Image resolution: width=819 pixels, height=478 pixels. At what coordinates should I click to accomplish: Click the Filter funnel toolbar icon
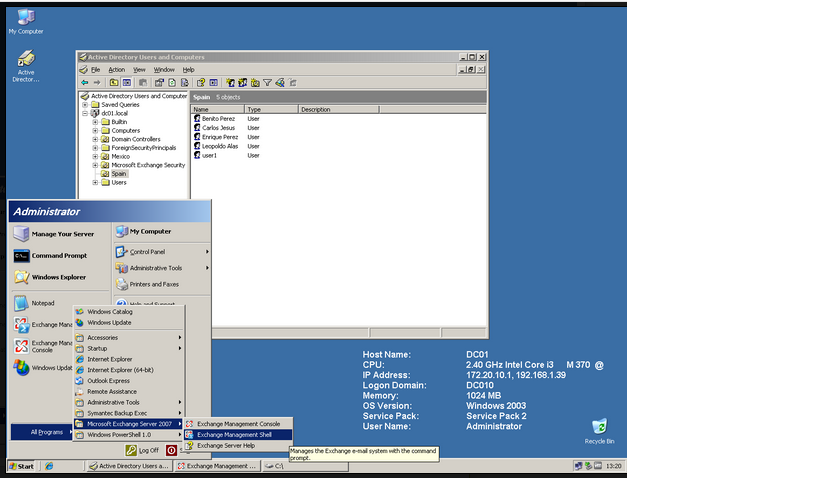[267, 83]
